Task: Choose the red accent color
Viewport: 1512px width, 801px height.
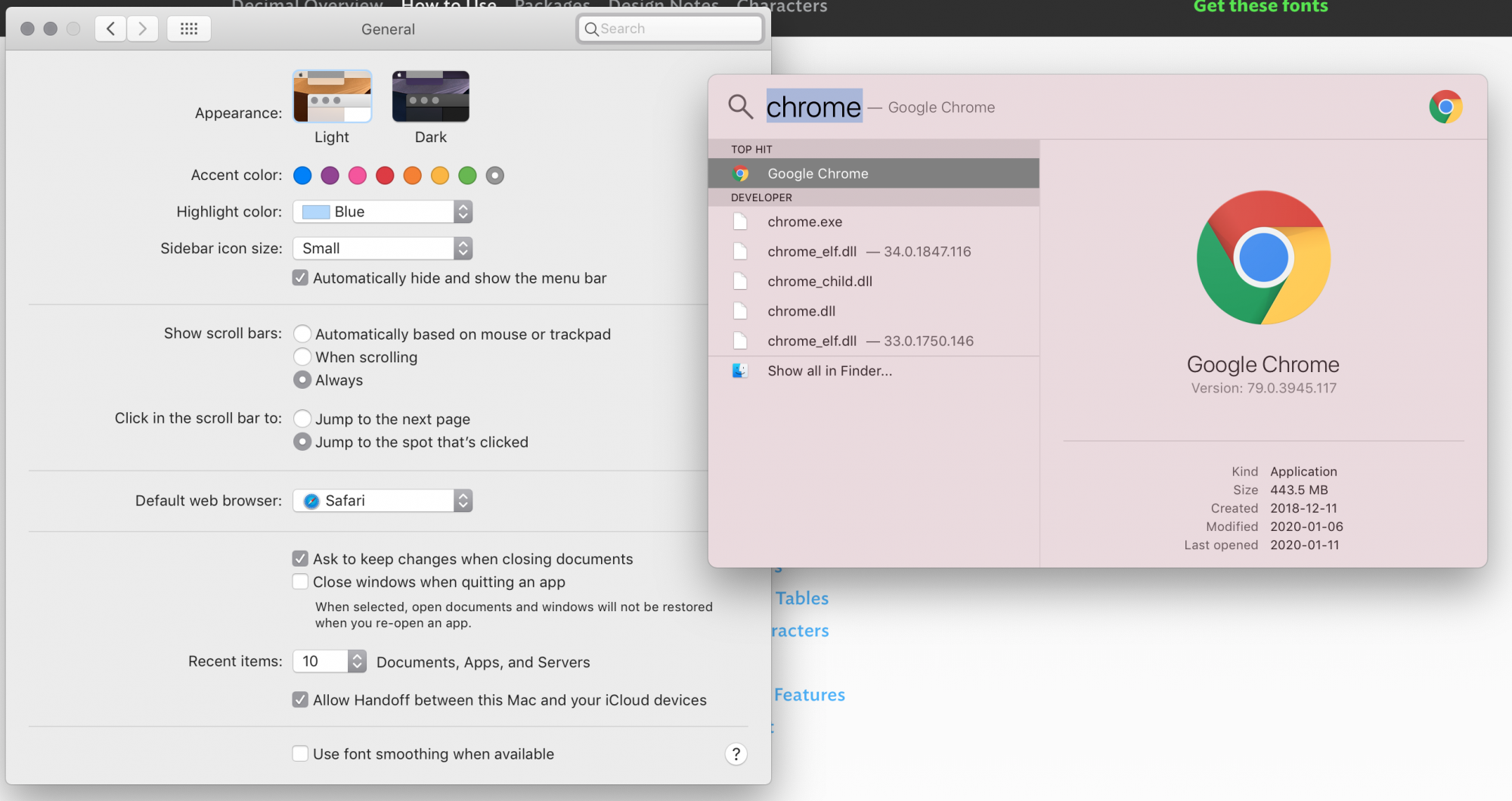Action: pos(385,175)
